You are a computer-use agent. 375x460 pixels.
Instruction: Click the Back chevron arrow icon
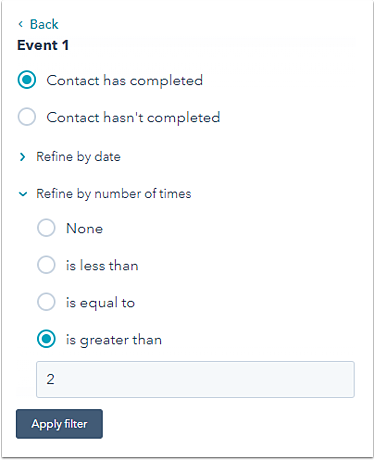click(21, 24)
